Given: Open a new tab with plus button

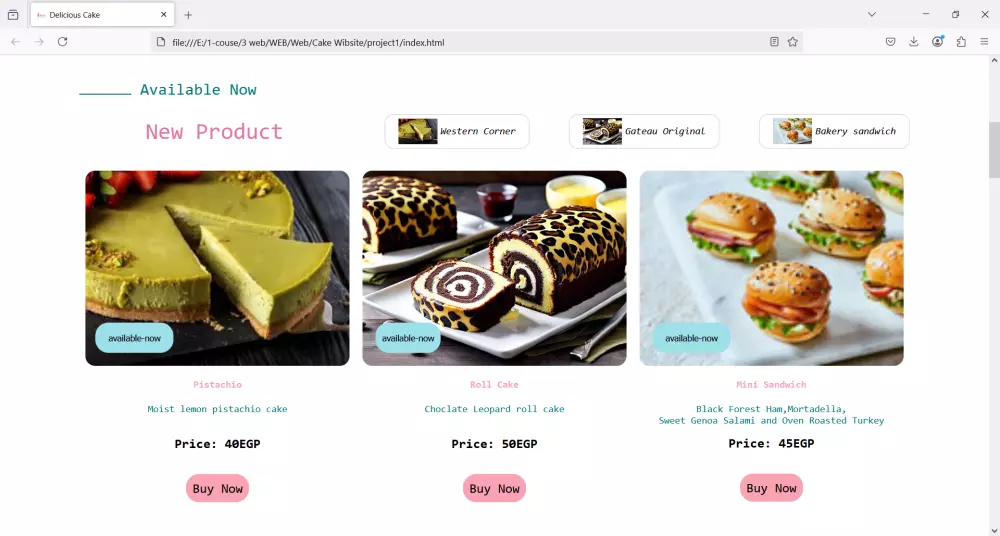Looking at the screenshot, I should 188,15.
